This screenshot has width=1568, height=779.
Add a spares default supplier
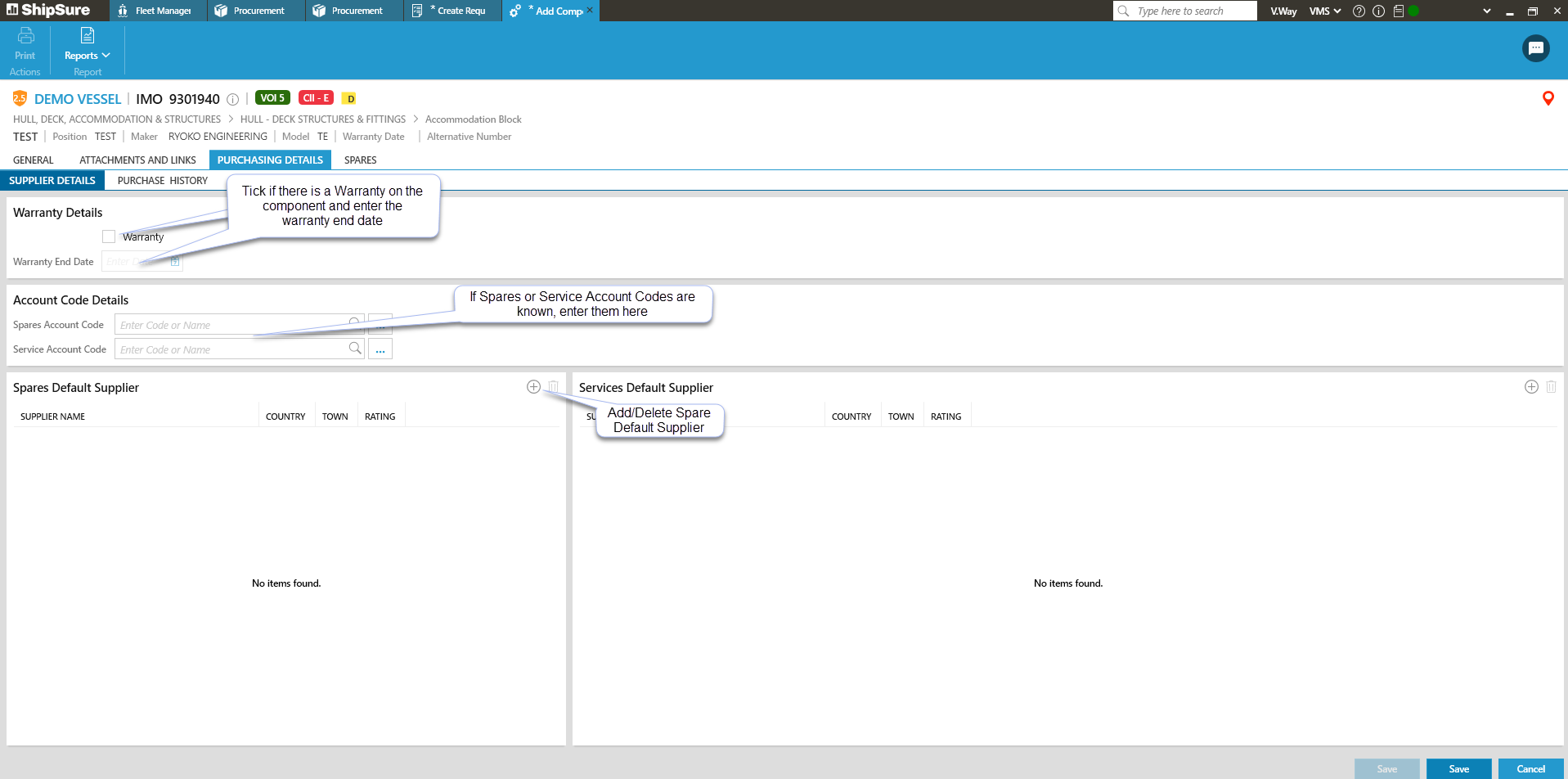(533, 387)
